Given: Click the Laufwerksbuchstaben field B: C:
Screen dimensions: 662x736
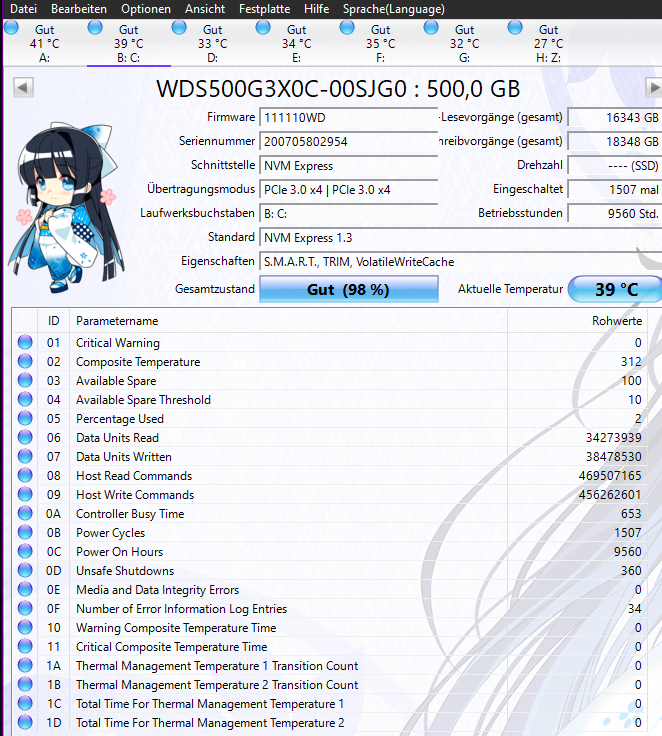Looking at the screenshot, I should click(x=348, y=213).
